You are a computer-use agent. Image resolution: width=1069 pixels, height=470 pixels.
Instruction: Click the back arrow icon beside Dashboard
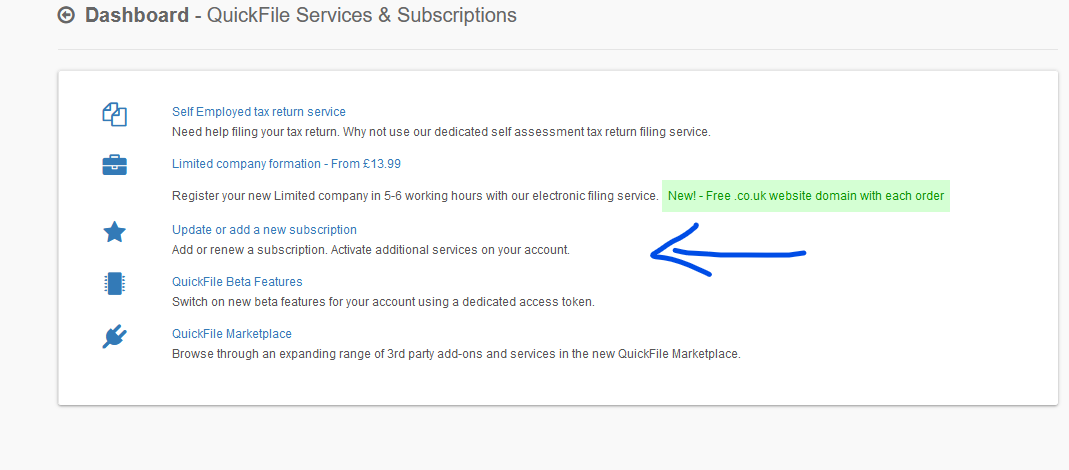[66, 15]
